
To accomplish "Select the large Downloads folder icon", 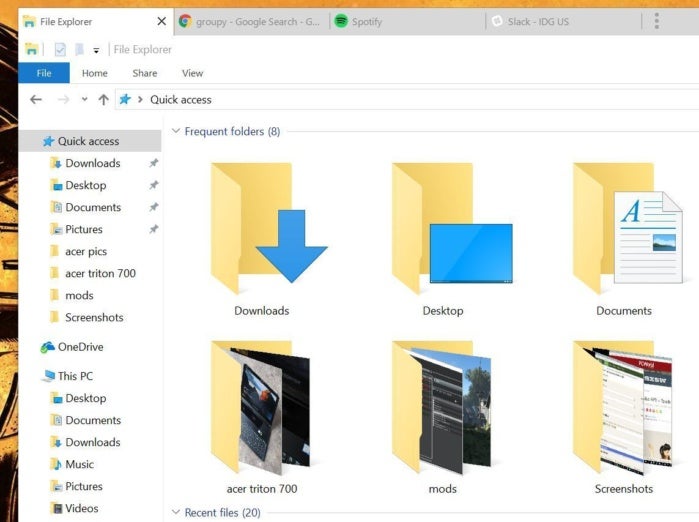I will click(x=269, y=228).
